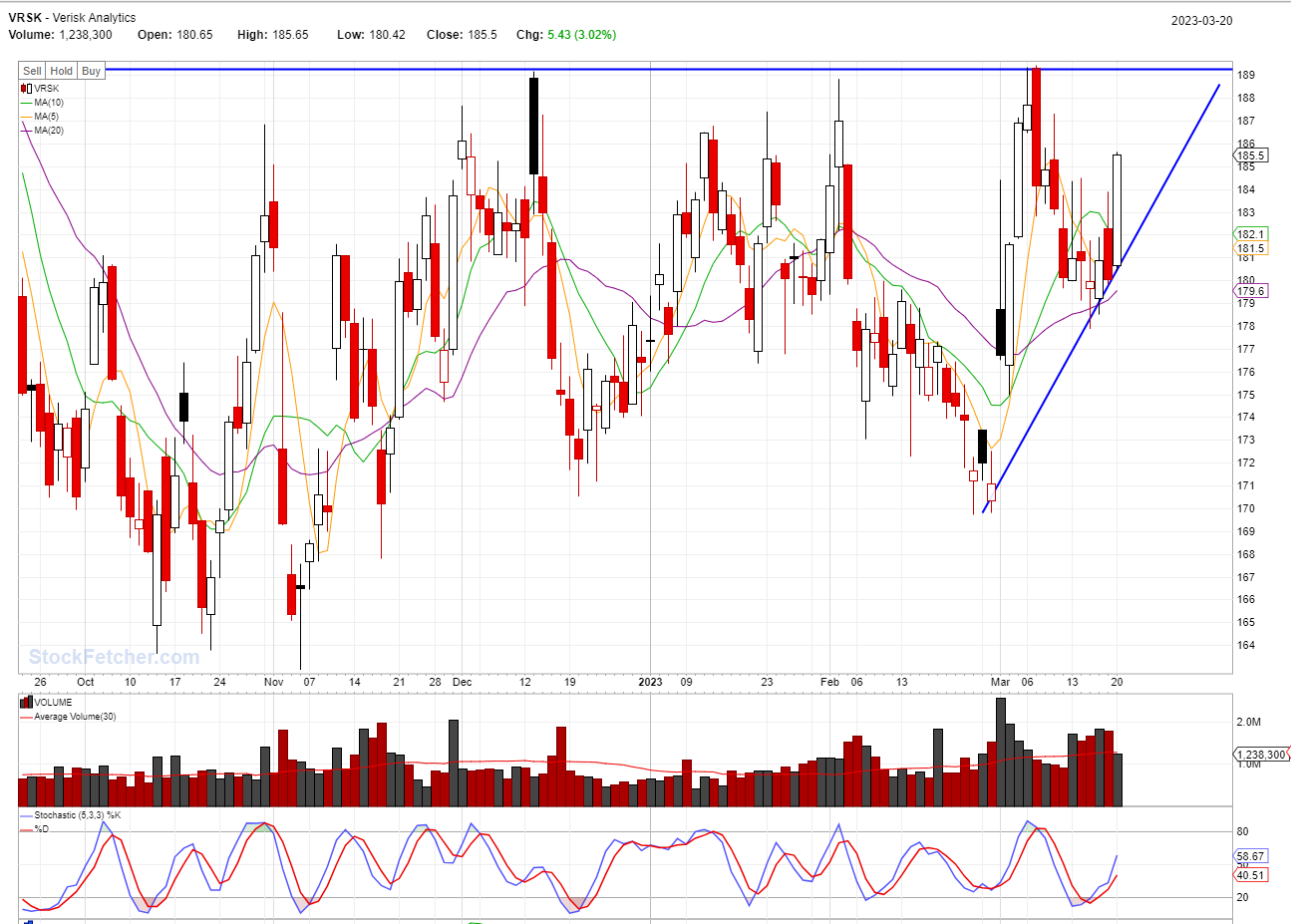
Task: Click the Mar label on time axis
Action: [1000, 682]
